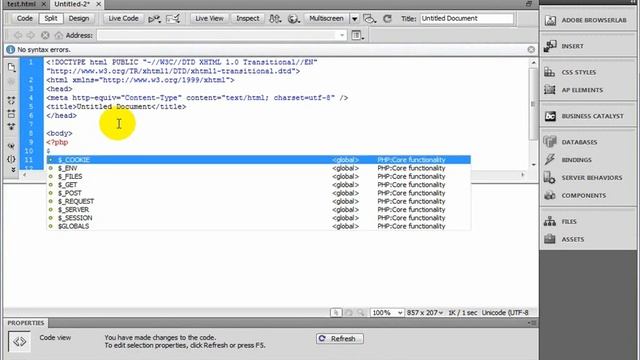Refresh Design View toolbar icon

click(x=387, y=19)
